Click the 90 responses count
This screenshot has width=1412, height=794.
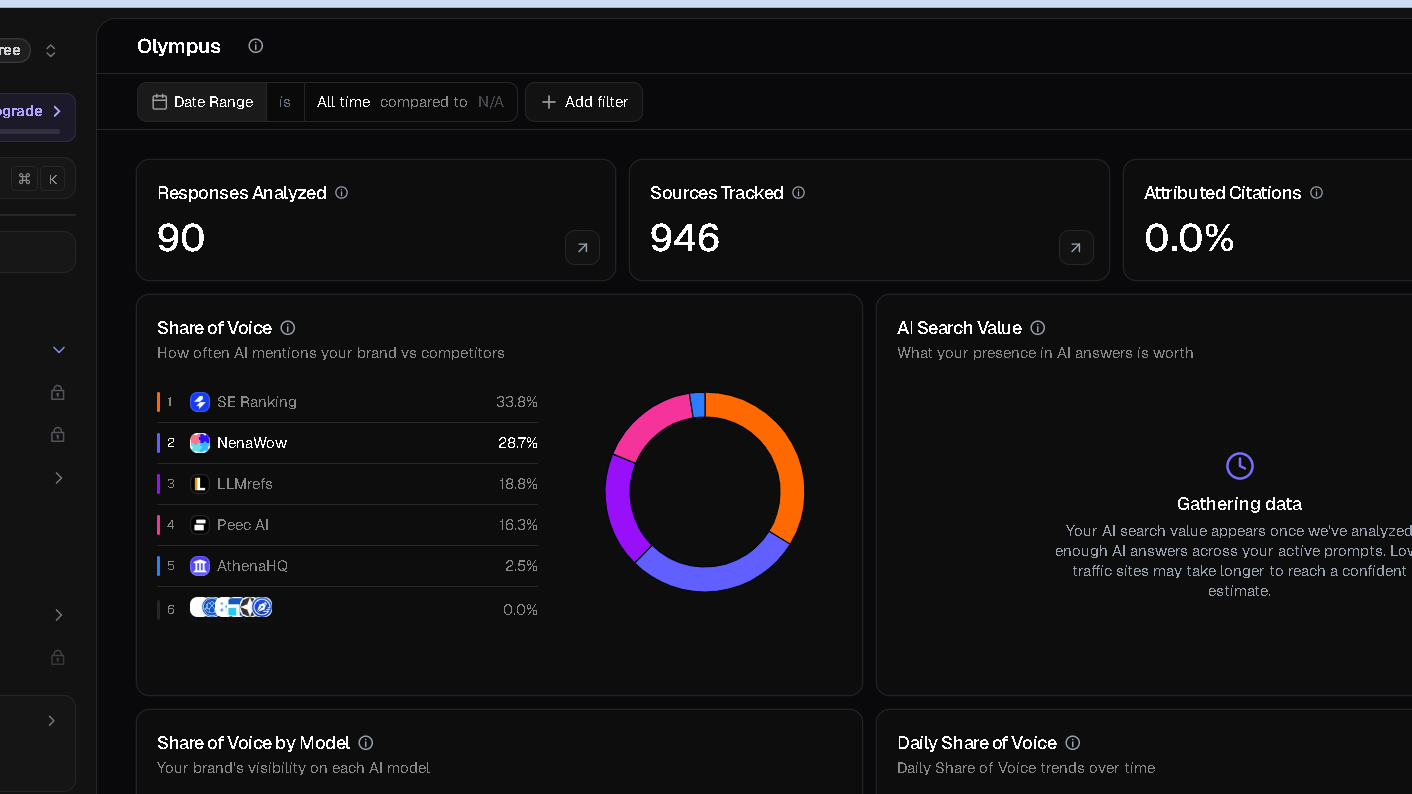click(181, 238)
